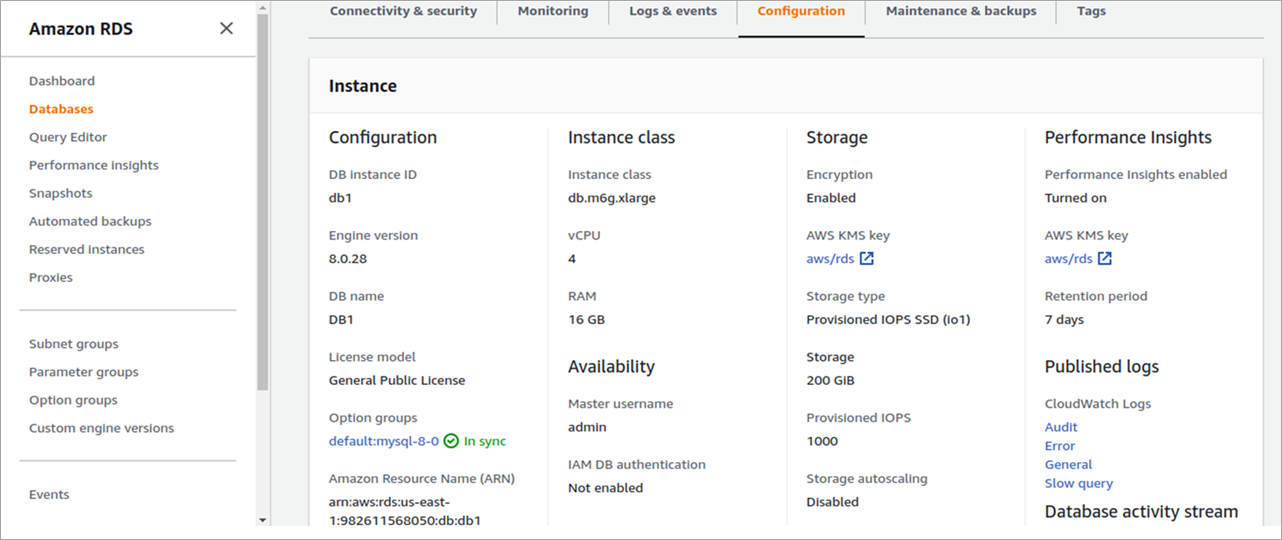Screen dimensions: 1282x540
Task: View the Slow query log link
Action: pyautogui.click(x=1078, y=484)
